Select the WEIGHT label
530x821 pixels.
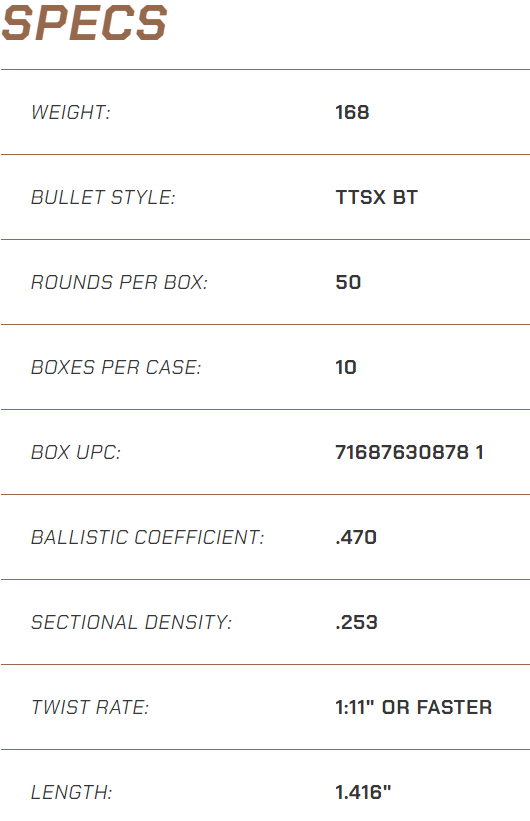click(x=71, y=112)
